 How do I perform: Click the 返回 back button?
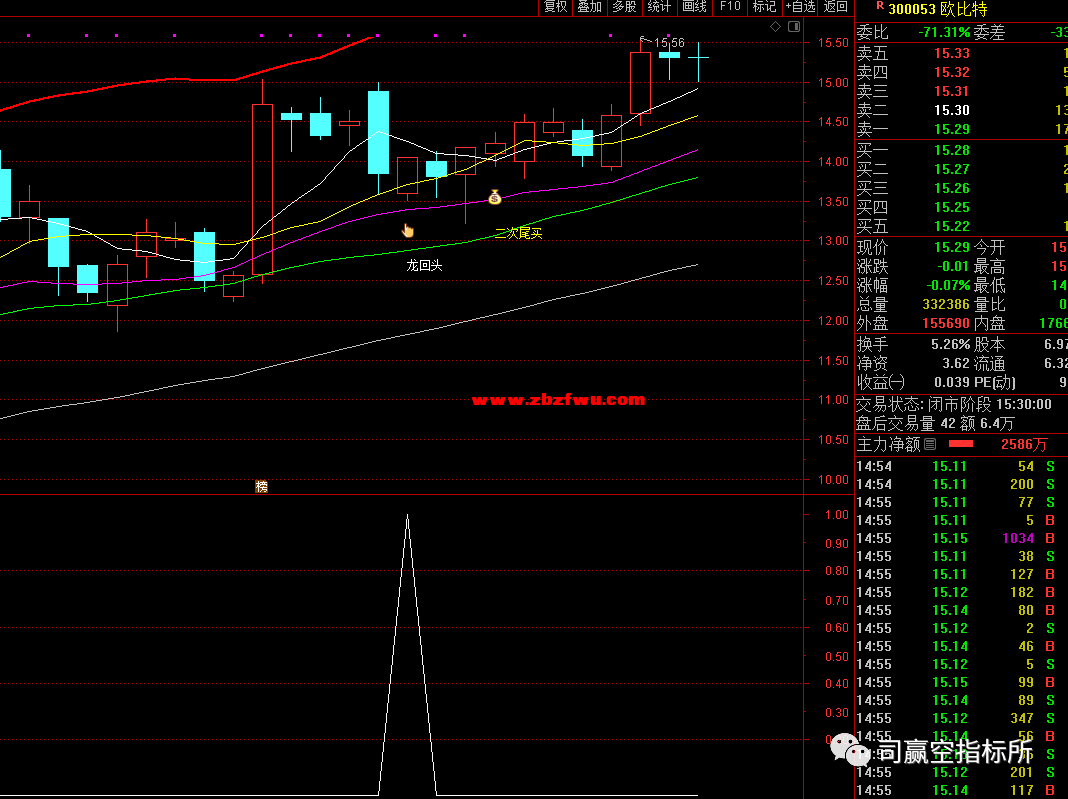pos(836,7)
